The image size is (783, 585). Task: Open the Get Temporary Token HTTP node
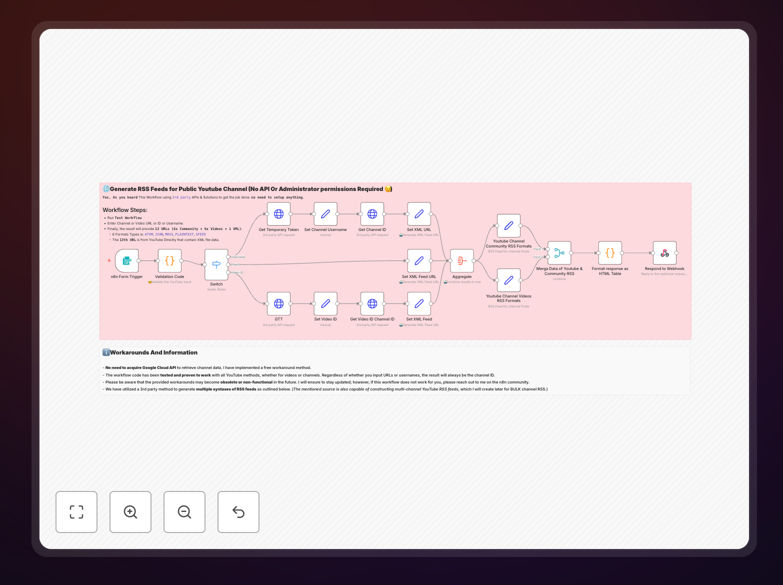pos(279,214)
